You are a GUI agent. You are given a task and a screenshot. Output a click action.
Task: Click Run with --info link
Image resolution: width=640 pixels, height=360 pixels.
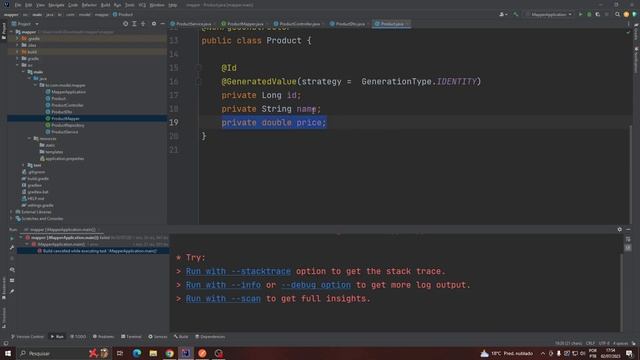223,285
